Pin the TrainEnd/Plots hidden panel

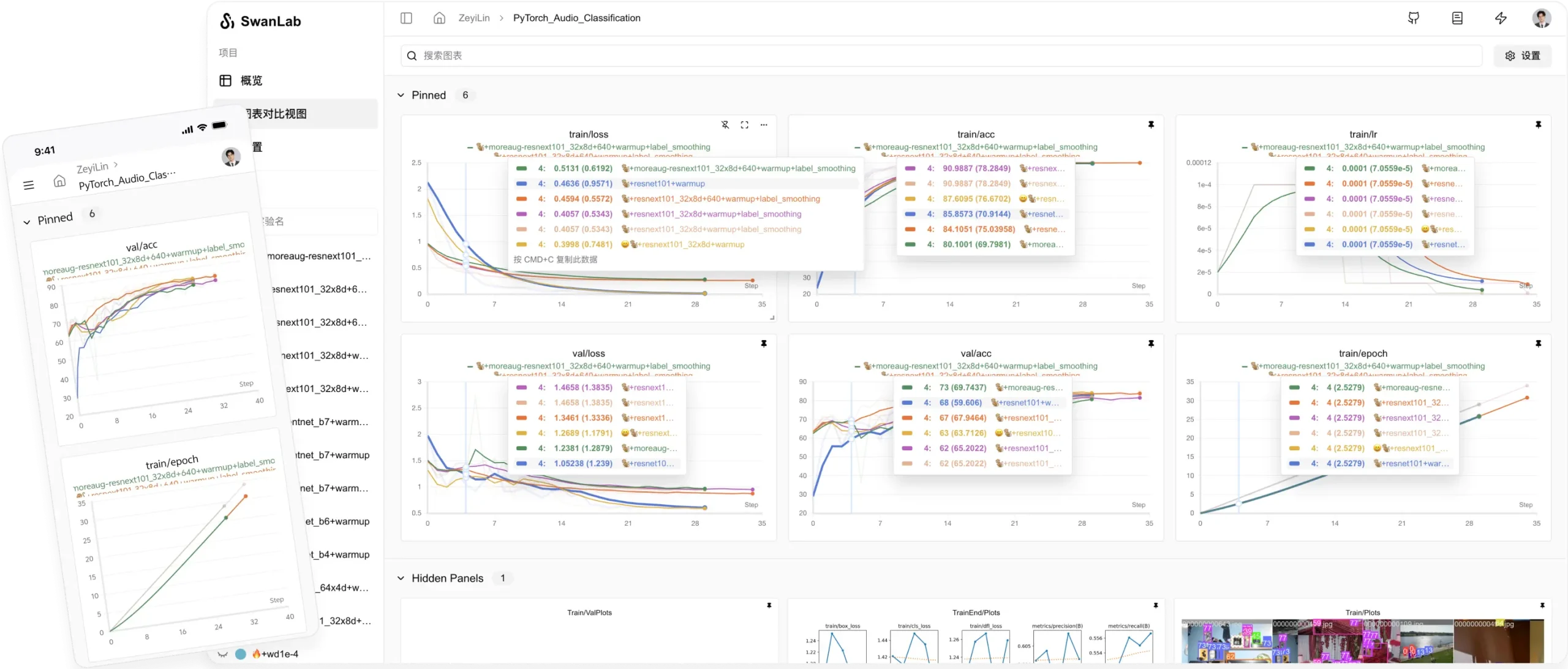(1156, 605)
